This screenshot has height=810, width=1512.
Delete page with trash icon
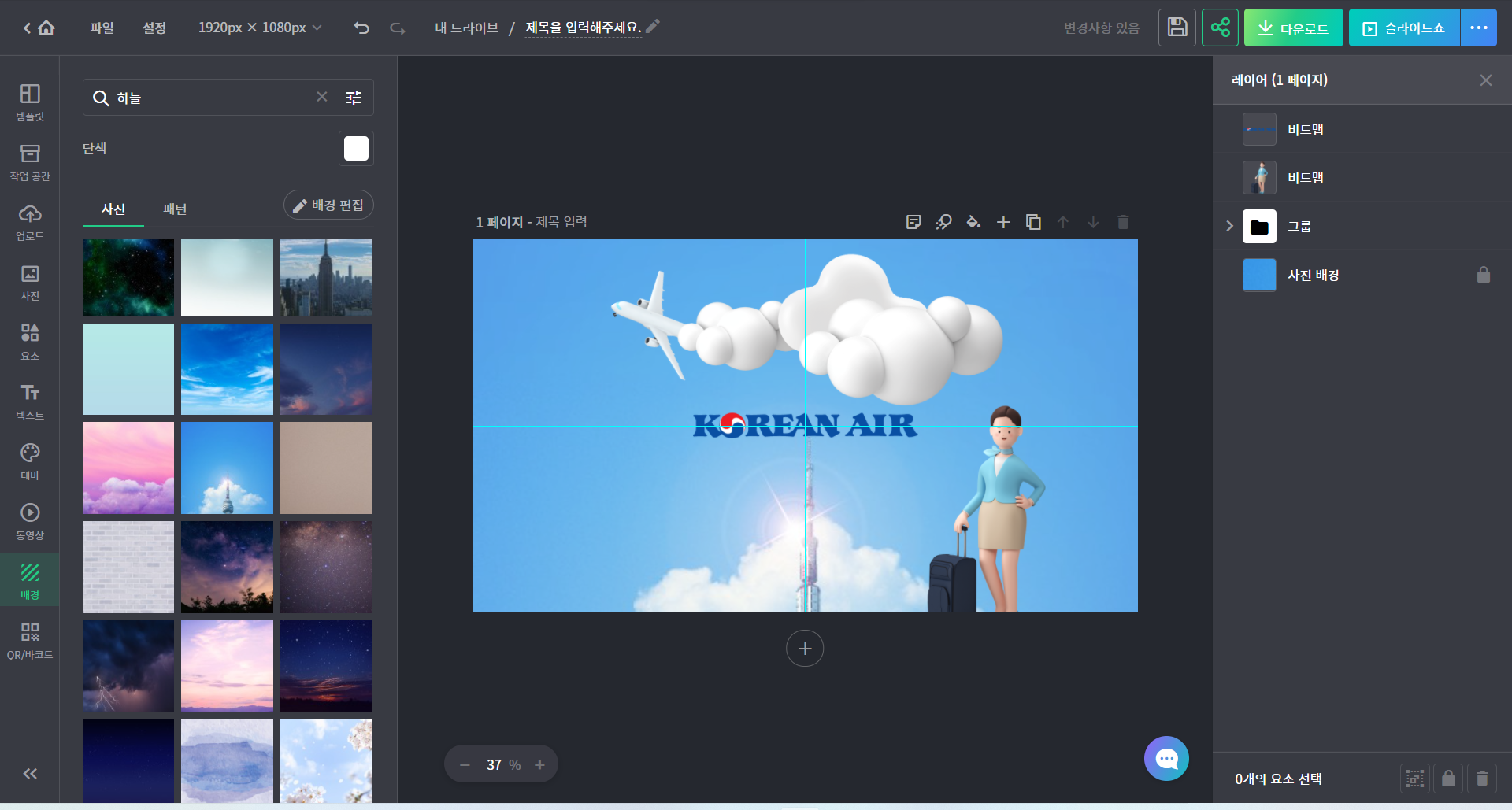pos(1123,222)
